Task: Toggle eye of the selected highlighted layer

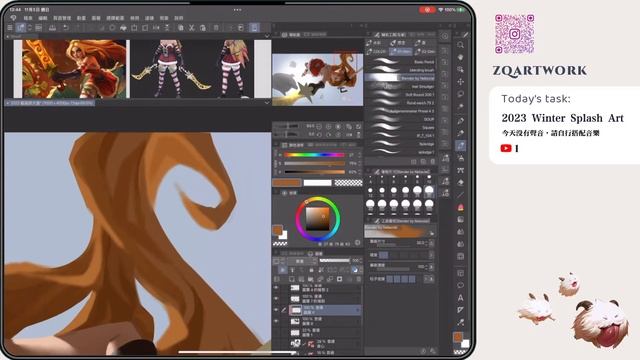Action: 276,310
